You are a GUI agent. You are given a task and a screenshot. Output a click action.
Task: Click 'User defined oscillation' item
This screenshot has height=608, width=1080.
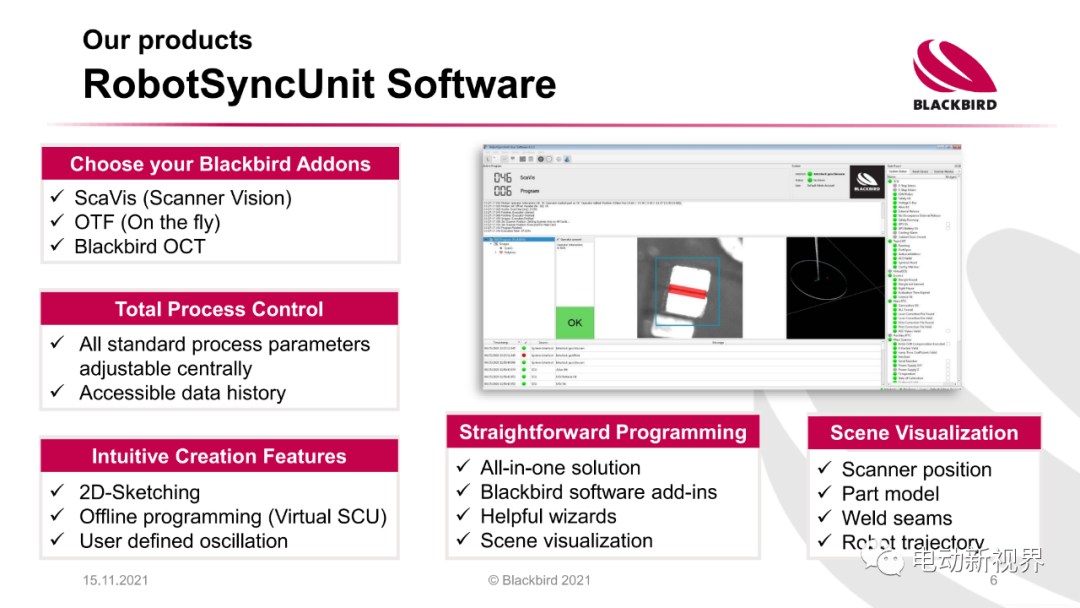[x=183, y=541]
